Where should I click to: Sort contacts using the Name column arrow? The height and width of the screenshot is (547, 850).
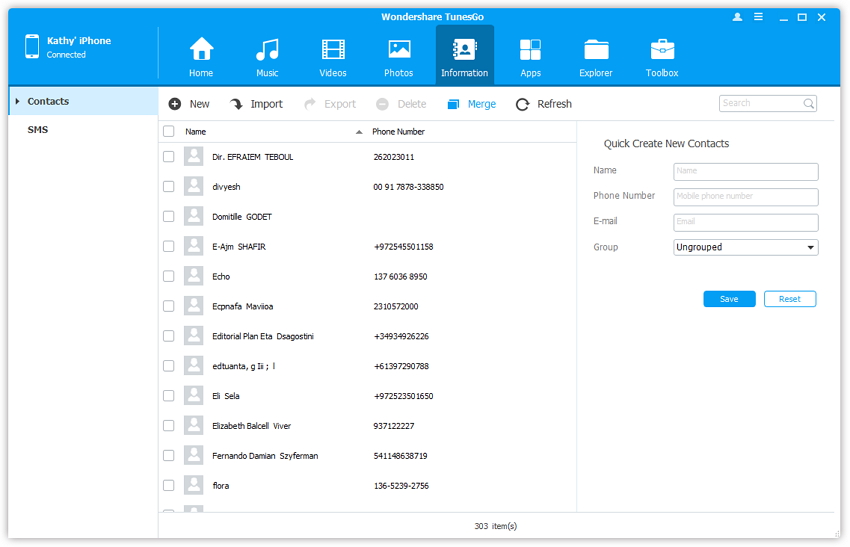tap(359, 132)
